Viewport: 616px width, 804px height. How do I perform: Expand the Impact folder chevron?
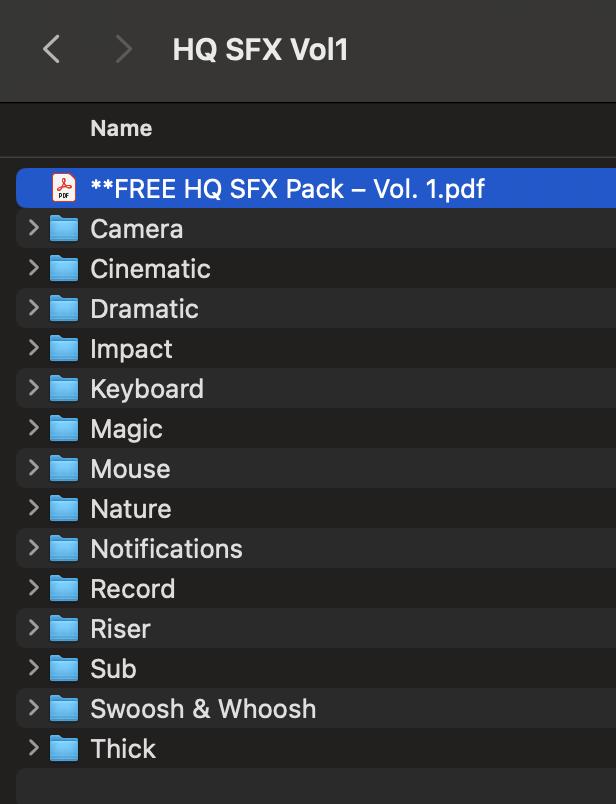pos(33,348)
